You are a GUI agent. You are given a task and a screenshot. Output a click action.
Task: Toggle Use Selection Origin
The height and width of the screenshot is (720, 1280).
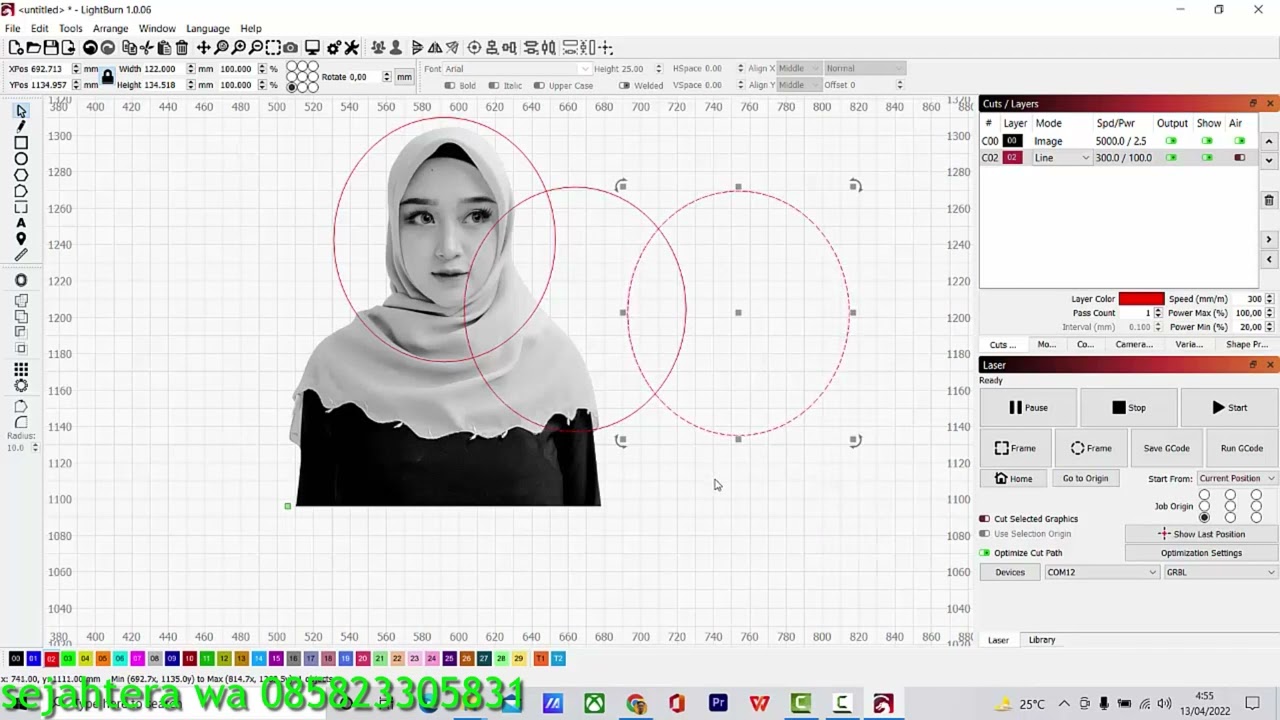click(985, 534)
